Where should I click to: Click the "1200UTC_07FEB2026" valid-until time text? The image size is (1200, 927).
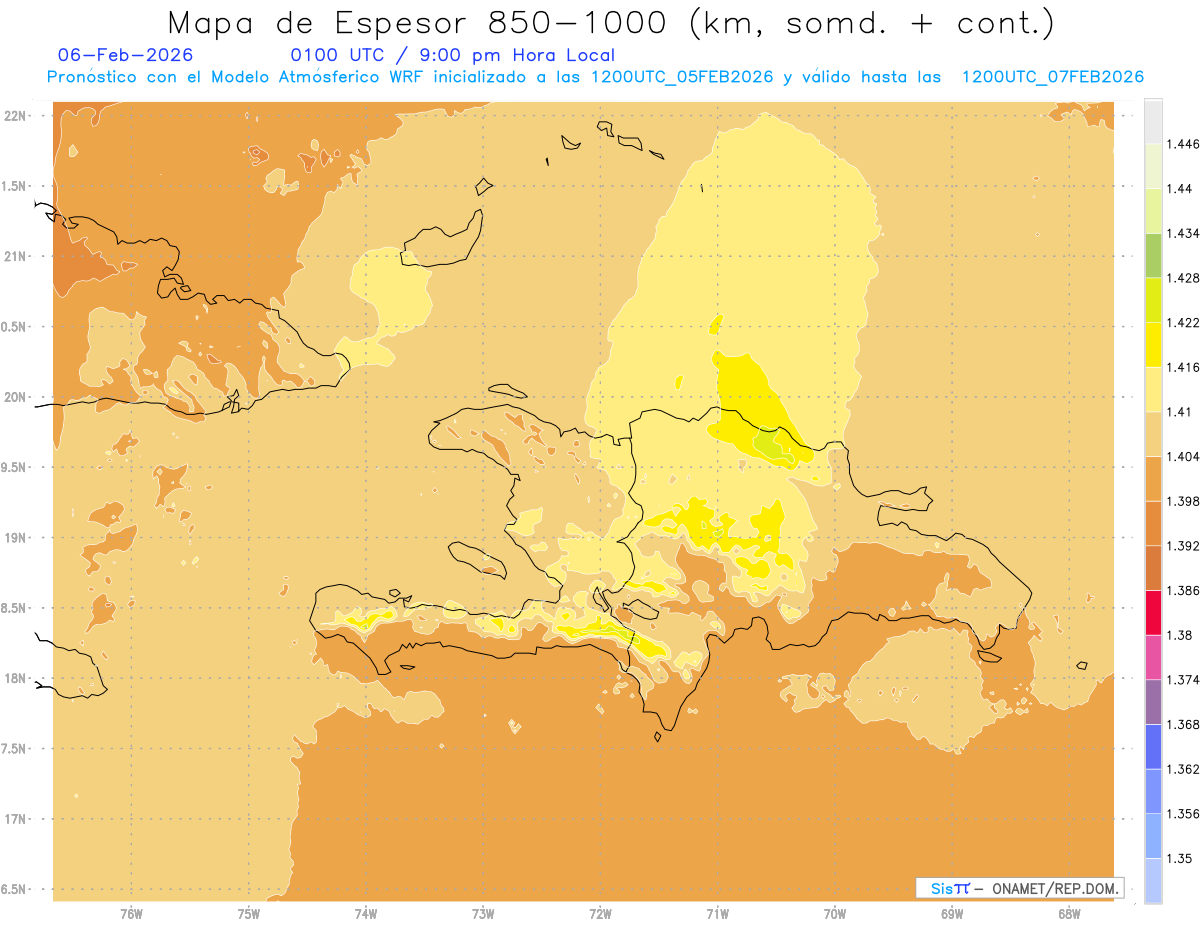click(x=1052, y=77)
